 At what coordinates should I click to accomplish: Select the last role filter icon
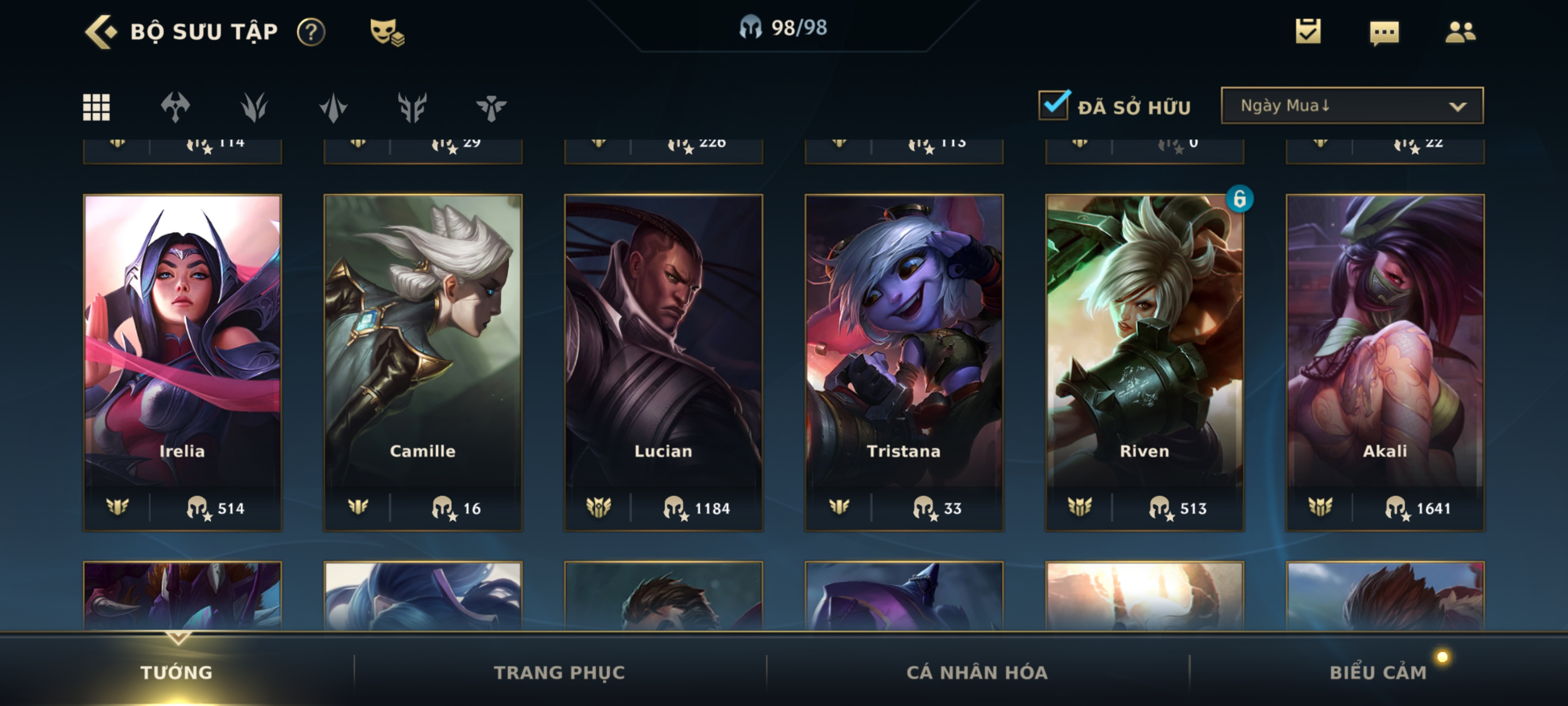(x=490, y=107)
